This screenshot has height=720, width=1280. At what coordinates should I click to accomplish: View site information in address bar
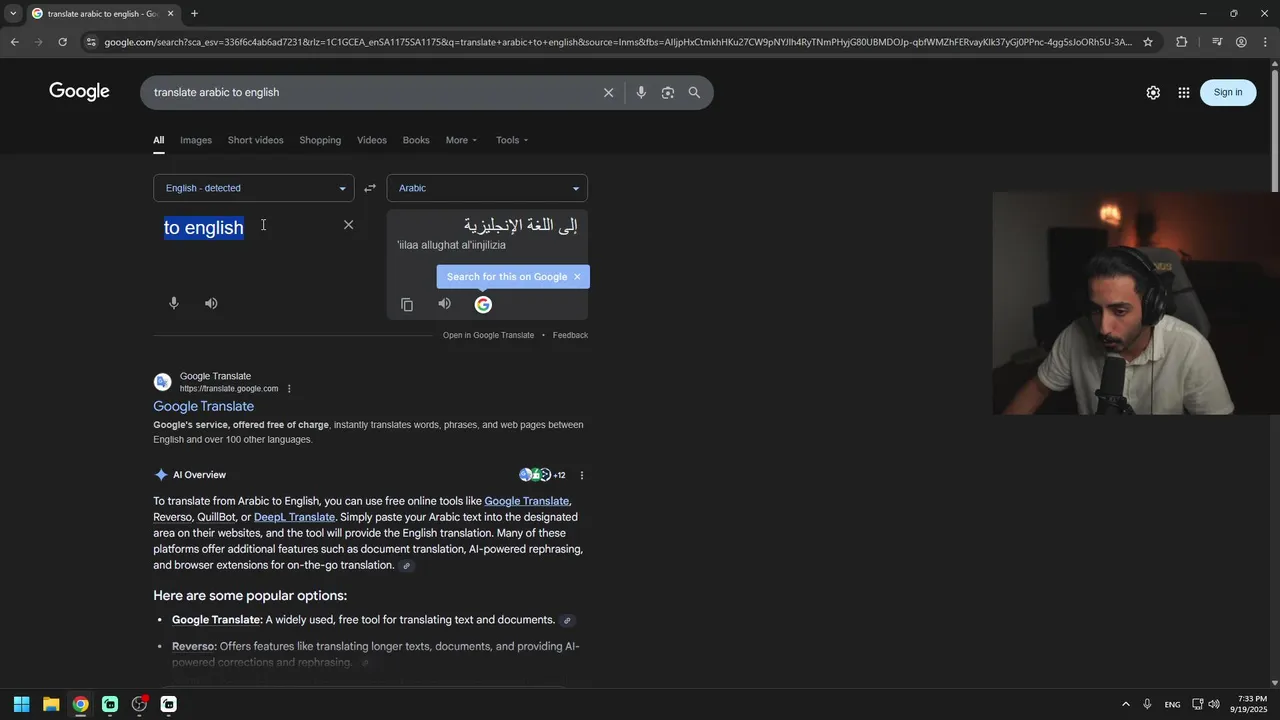click(91, 42)
